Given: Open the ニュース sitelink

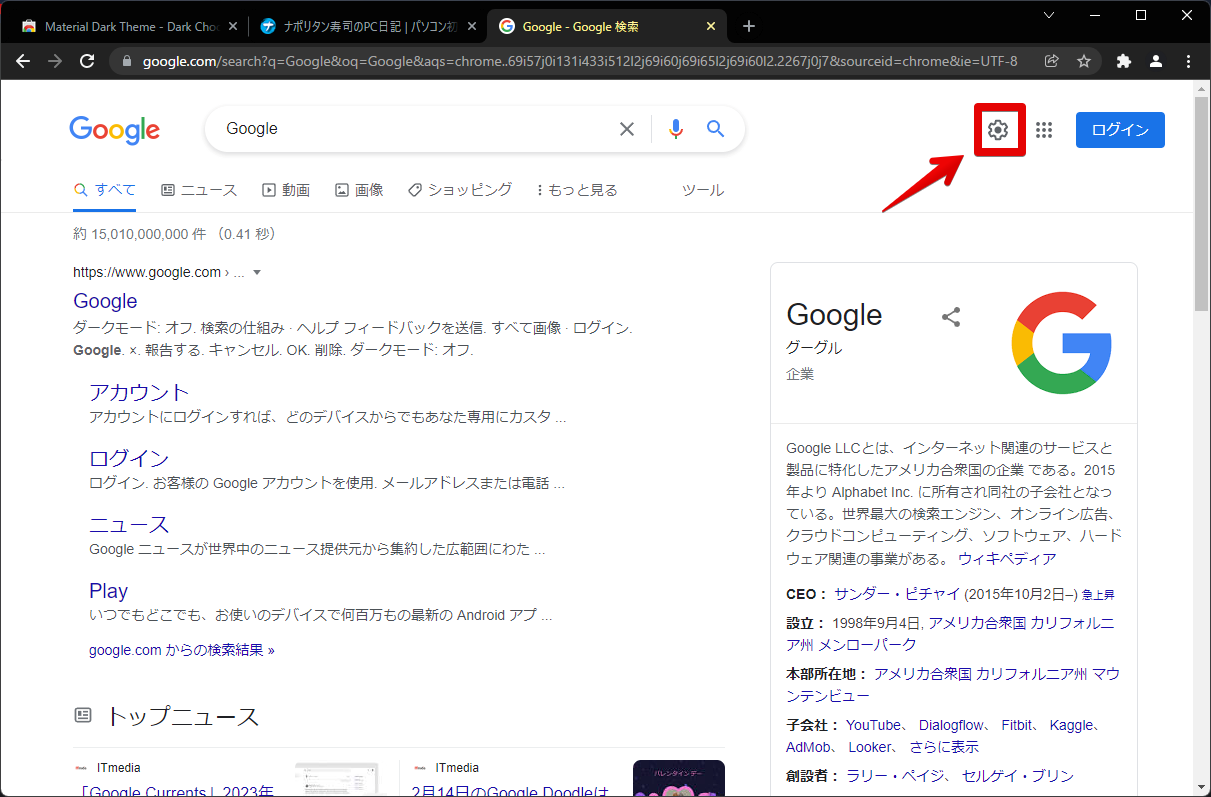Looking at the screenshot, I should tap(129, 525).
